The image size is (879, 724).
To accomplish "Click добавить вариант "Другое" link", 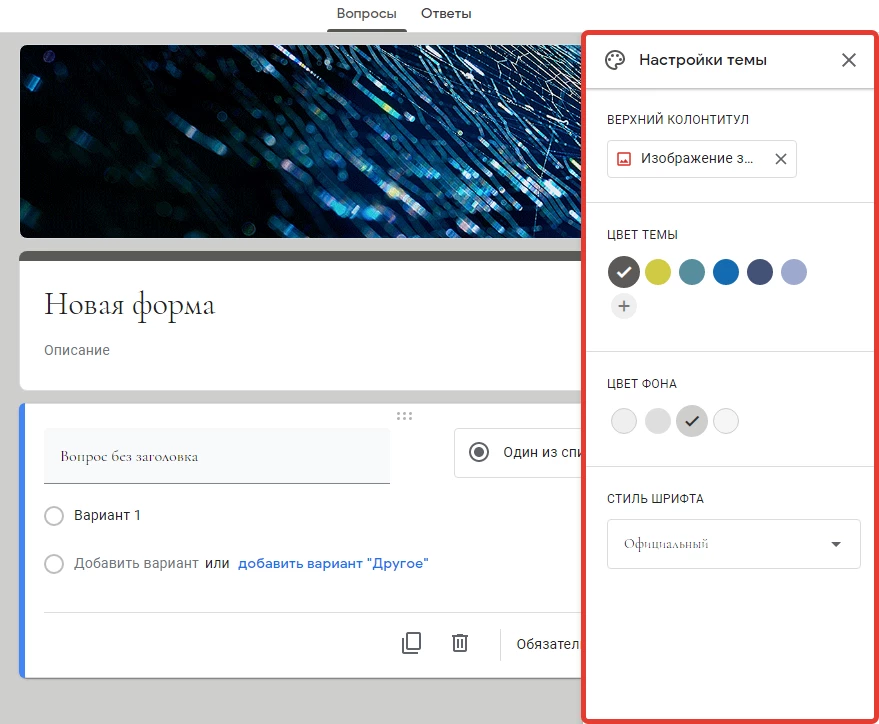I will [x=333, y=564].
